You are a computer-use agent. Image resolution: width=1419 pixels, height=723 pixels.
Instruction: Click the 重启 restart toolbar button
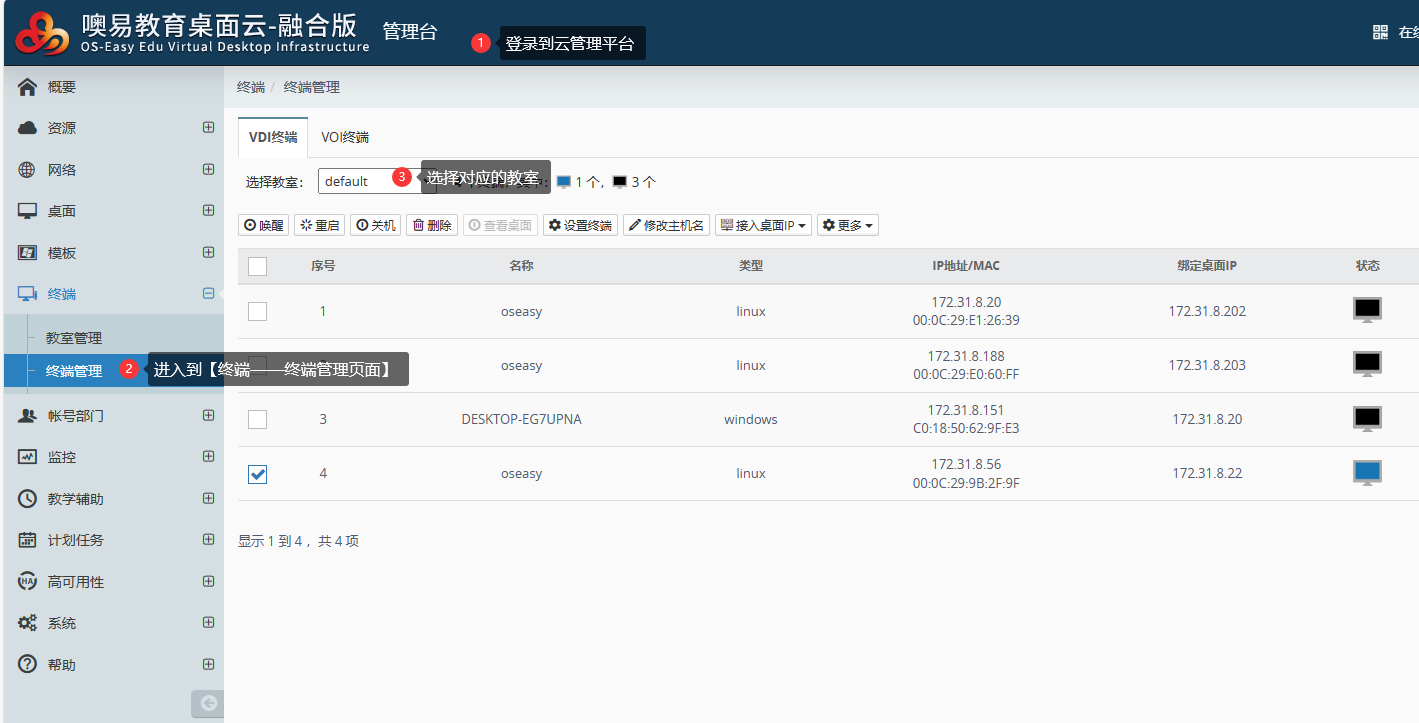[319, 225]
